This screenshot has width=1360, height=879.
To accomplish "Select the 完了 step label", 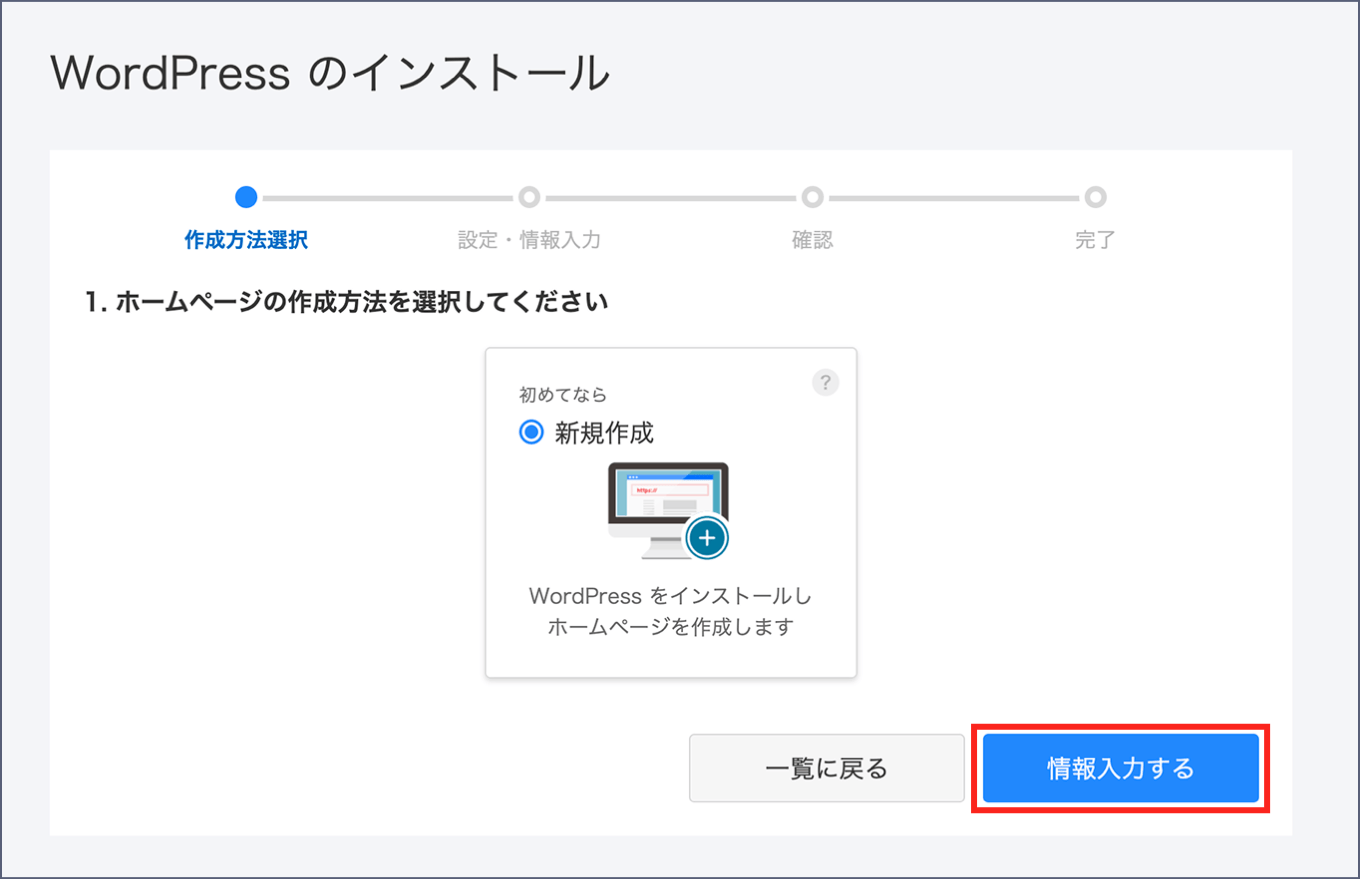I will point(1095,240).
